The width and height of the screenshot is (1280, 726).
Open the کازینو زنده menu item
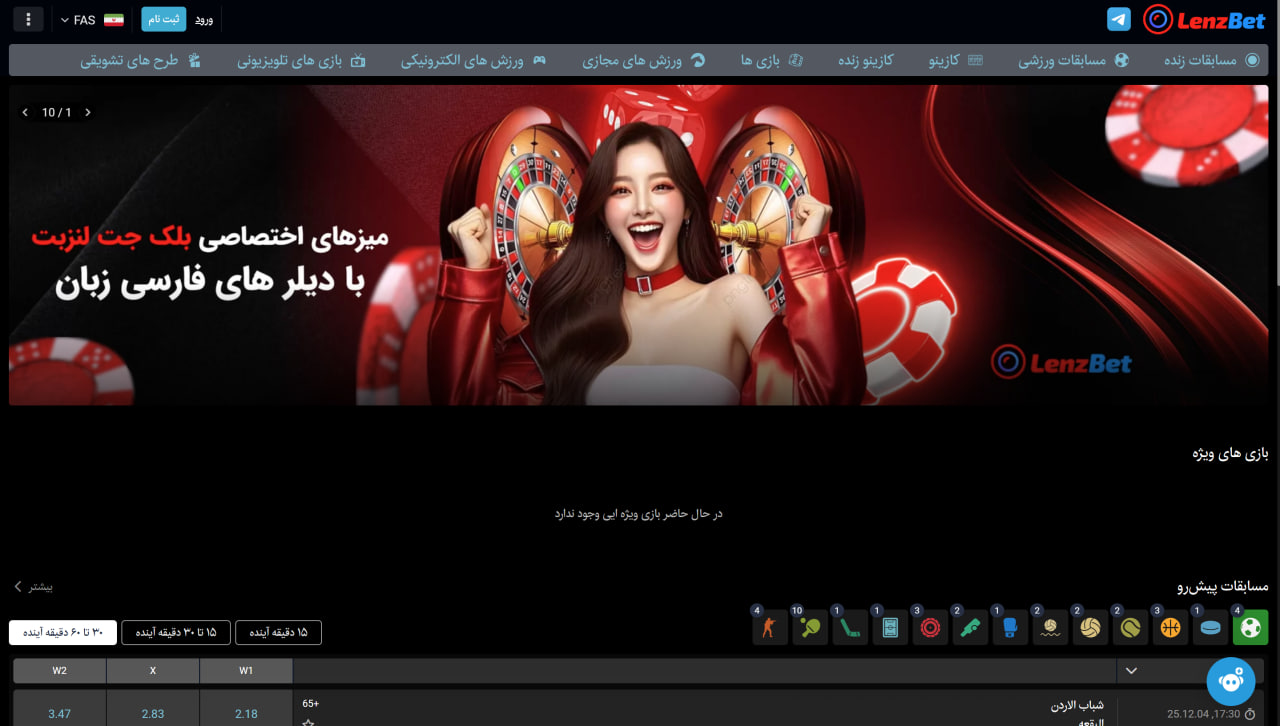[x=865, y=60]
